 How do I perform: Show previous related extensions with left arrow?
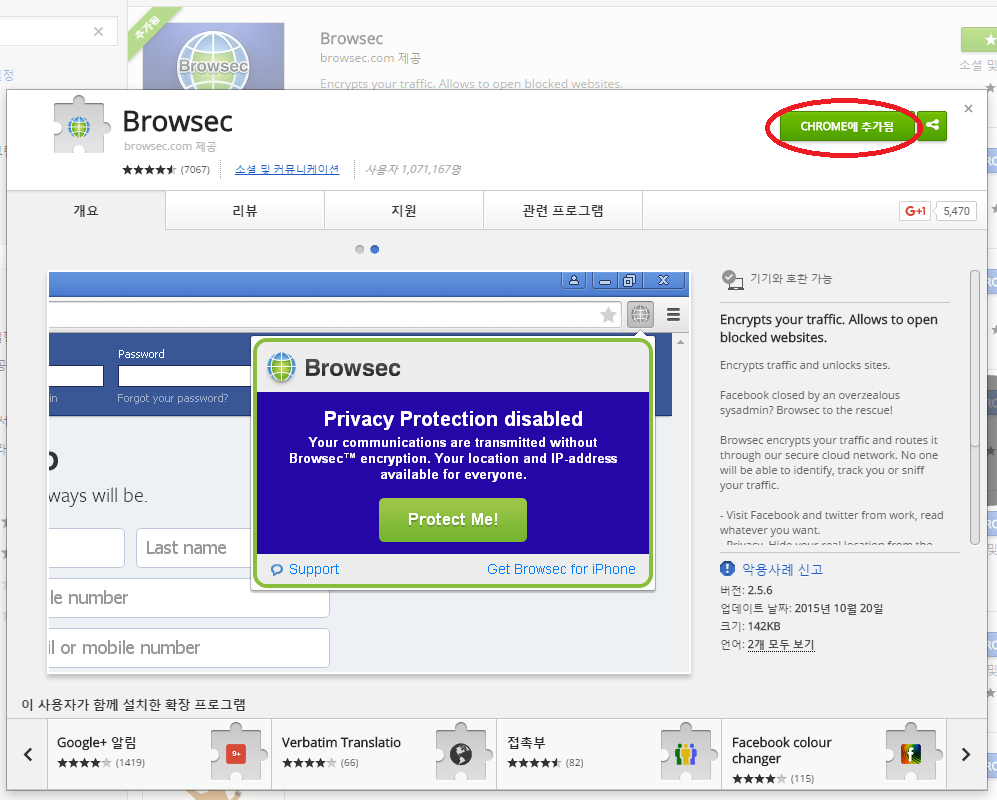[28, 754]
